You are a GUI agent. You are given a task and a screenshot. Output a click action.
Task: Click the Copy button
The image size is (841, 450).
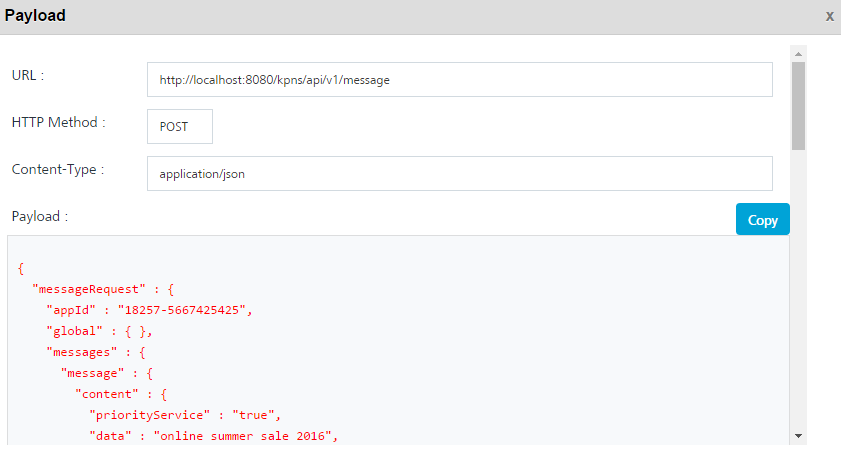(x=762, y=220)
